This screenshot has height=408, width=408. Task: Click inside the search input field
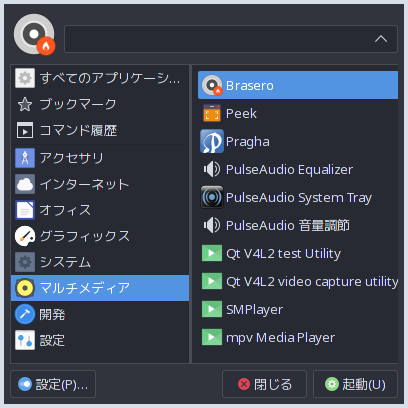[217, 39]
